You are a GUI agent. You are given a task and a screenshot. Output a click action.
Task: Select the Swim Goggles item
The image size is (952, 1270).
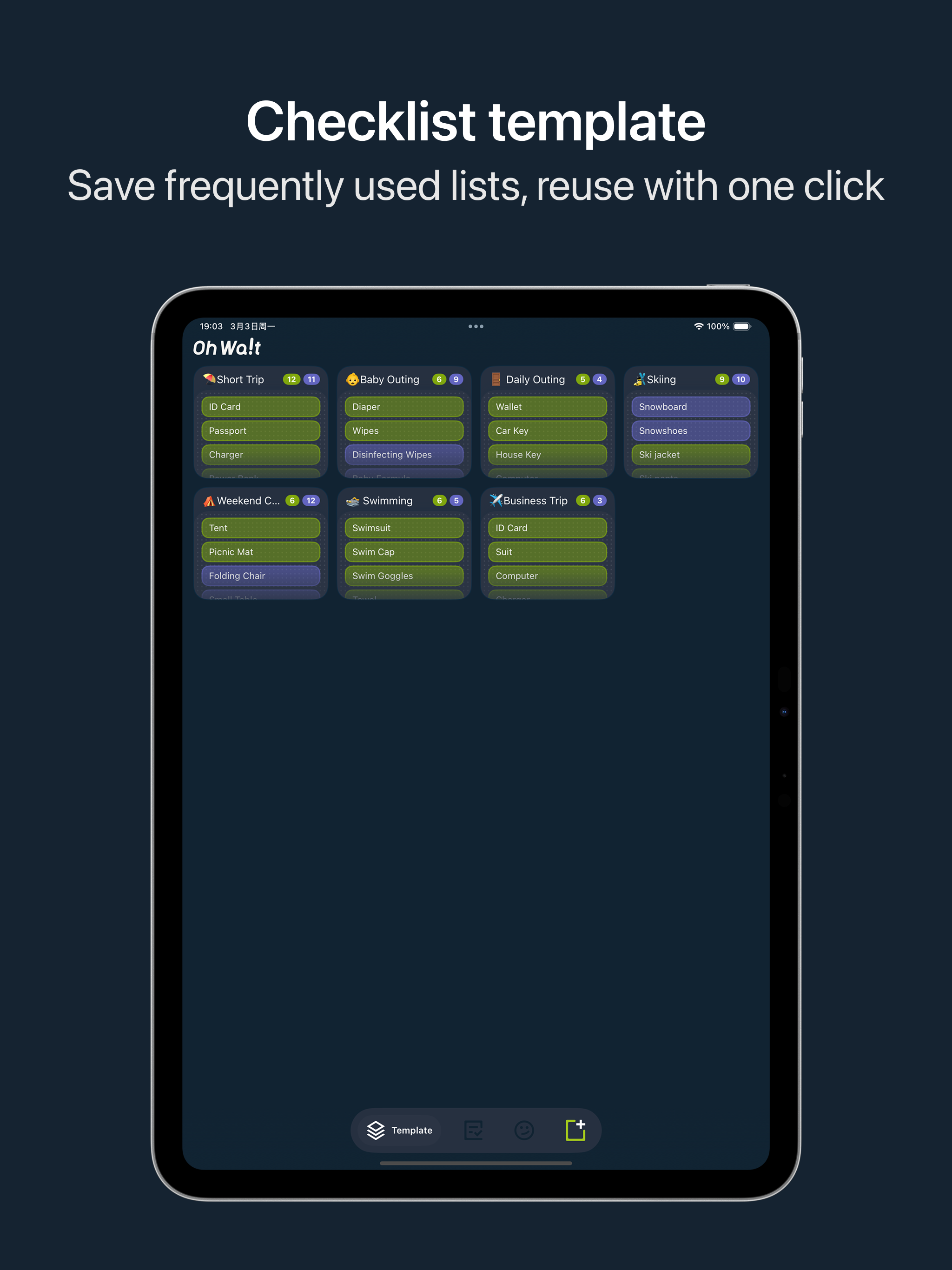click(x=403, y=575)
